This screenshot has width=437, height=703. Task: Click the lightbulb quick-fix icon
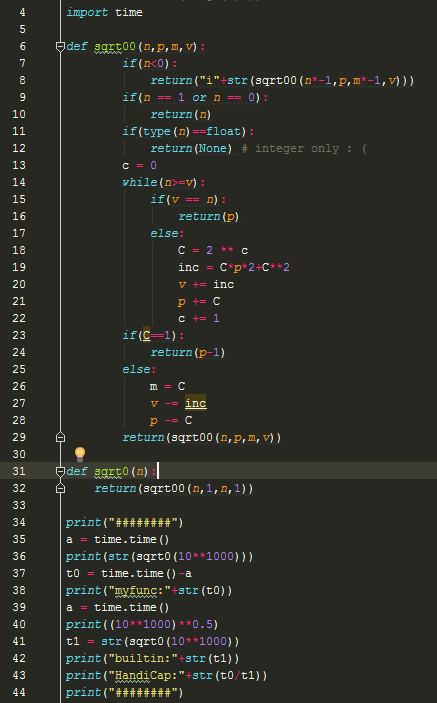(80, 454)
